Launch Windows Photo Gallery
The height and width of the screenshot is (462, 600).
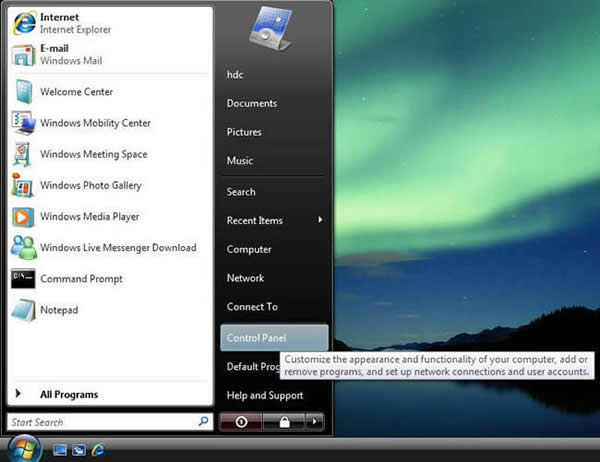point(90,186)
